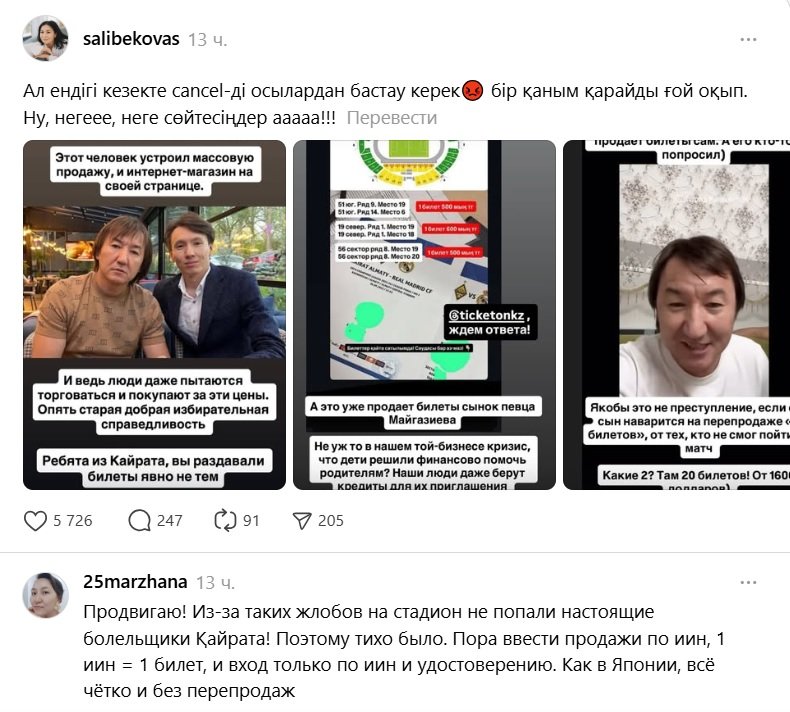Click the 247 comments count
The image size is (790, 712).
[x=169, y=521]
